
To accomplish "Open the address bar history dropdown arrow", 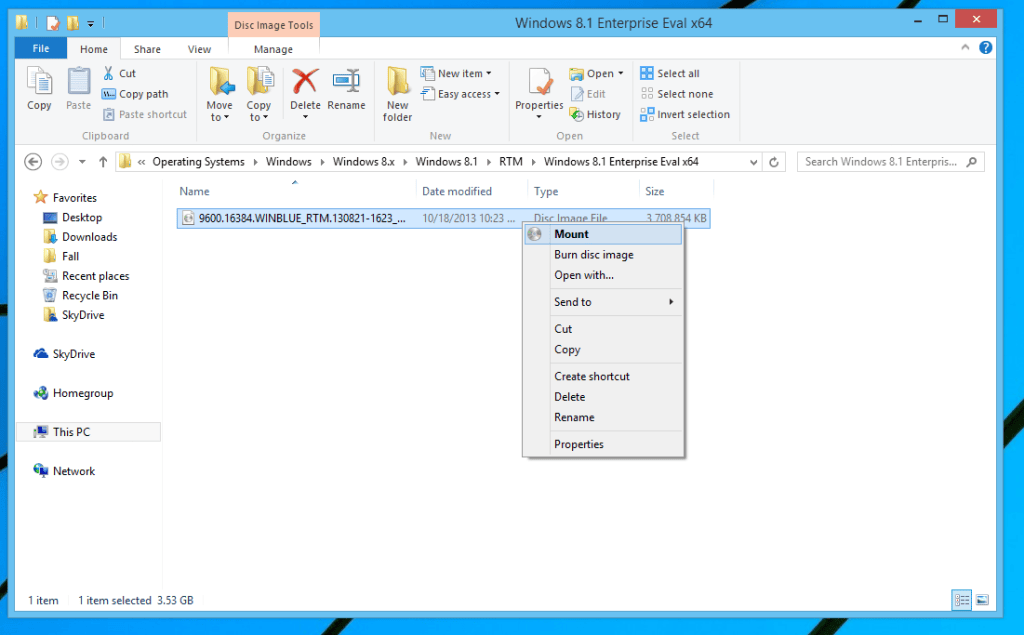I will [x=754, y=162].
